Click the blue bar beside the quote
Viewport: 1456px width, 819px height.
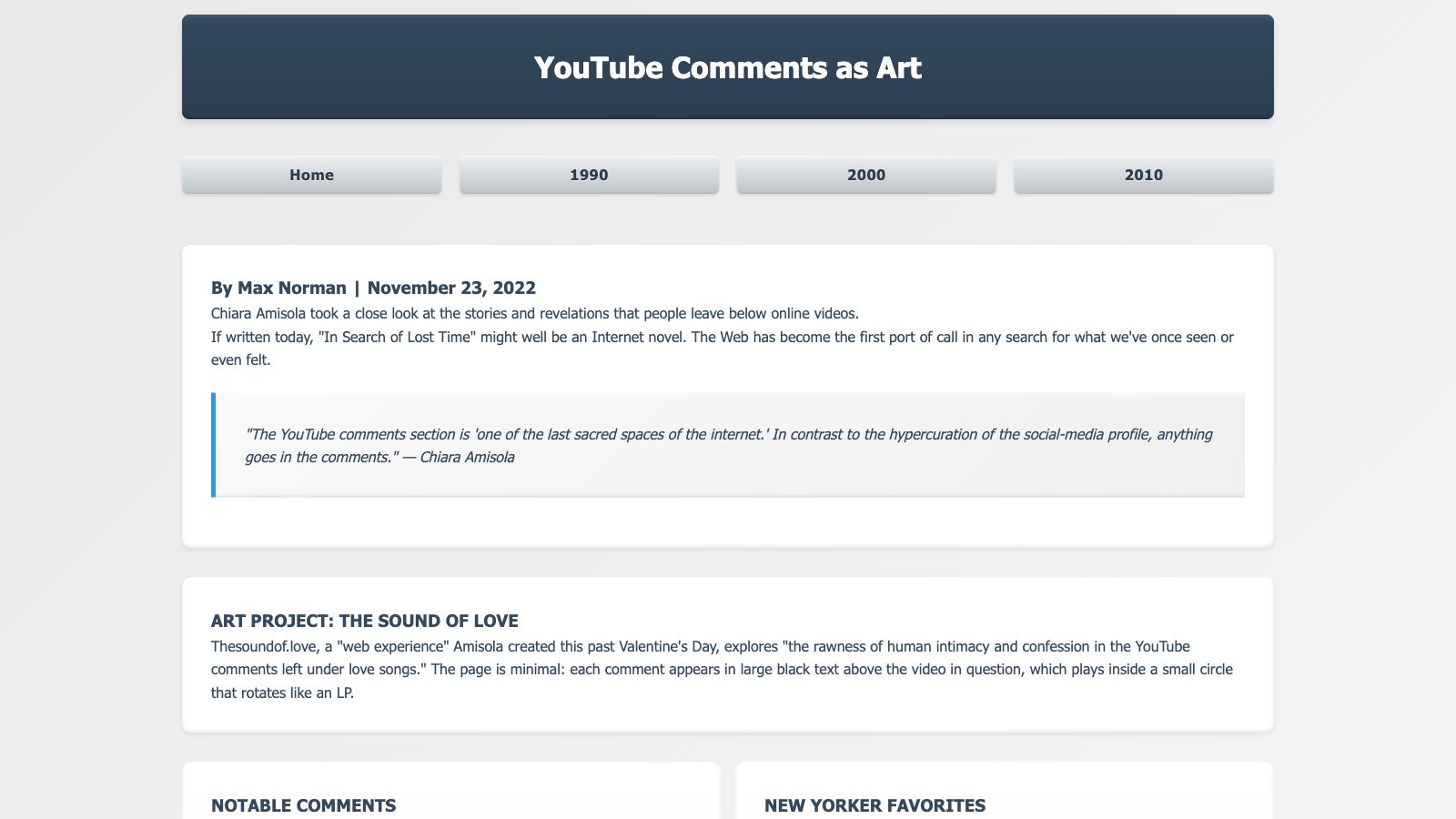click(x=213, y=445)
